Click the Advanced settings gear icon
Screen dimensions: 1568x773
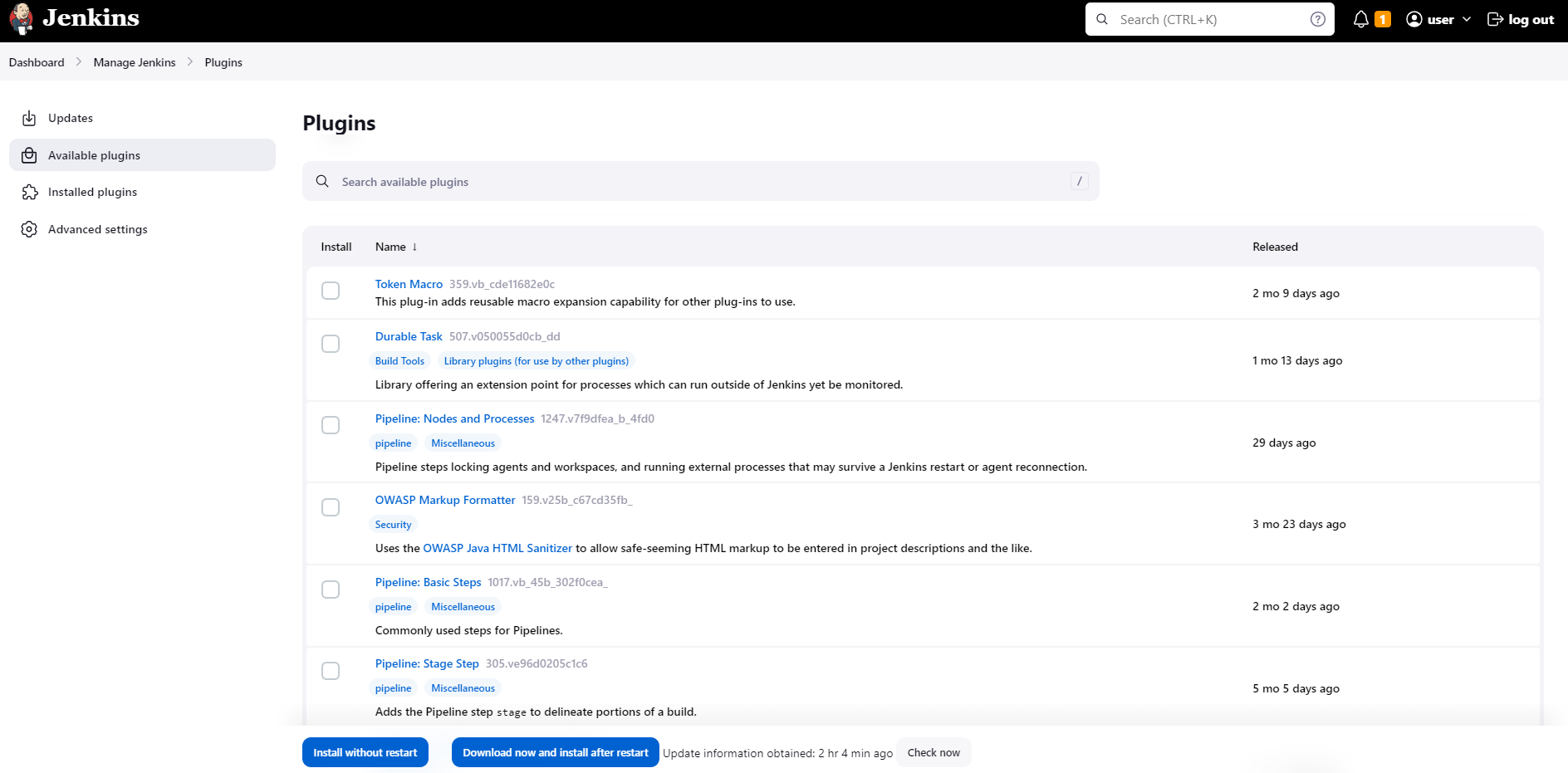[x=29, y=229]
